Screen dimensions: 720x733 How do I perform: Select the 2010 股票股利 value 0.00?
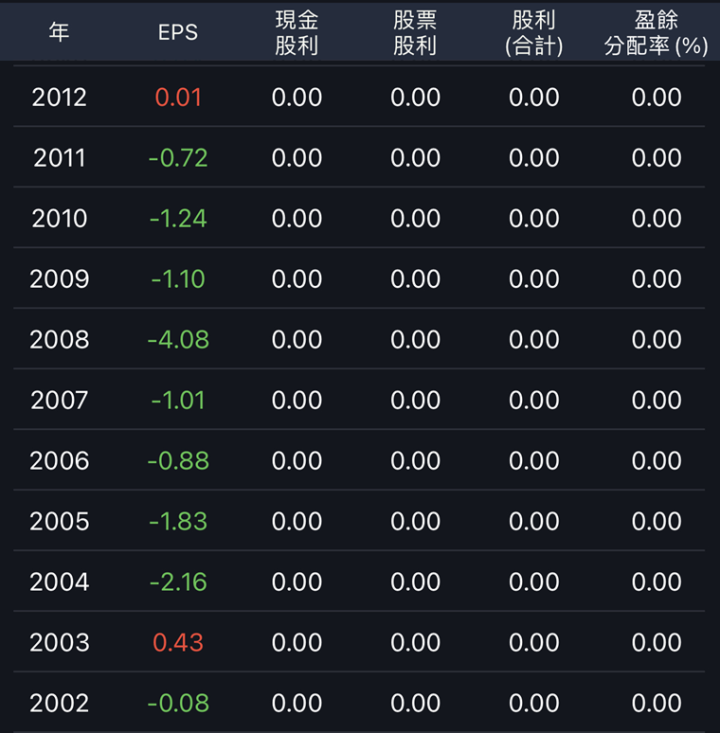(415, 218)
